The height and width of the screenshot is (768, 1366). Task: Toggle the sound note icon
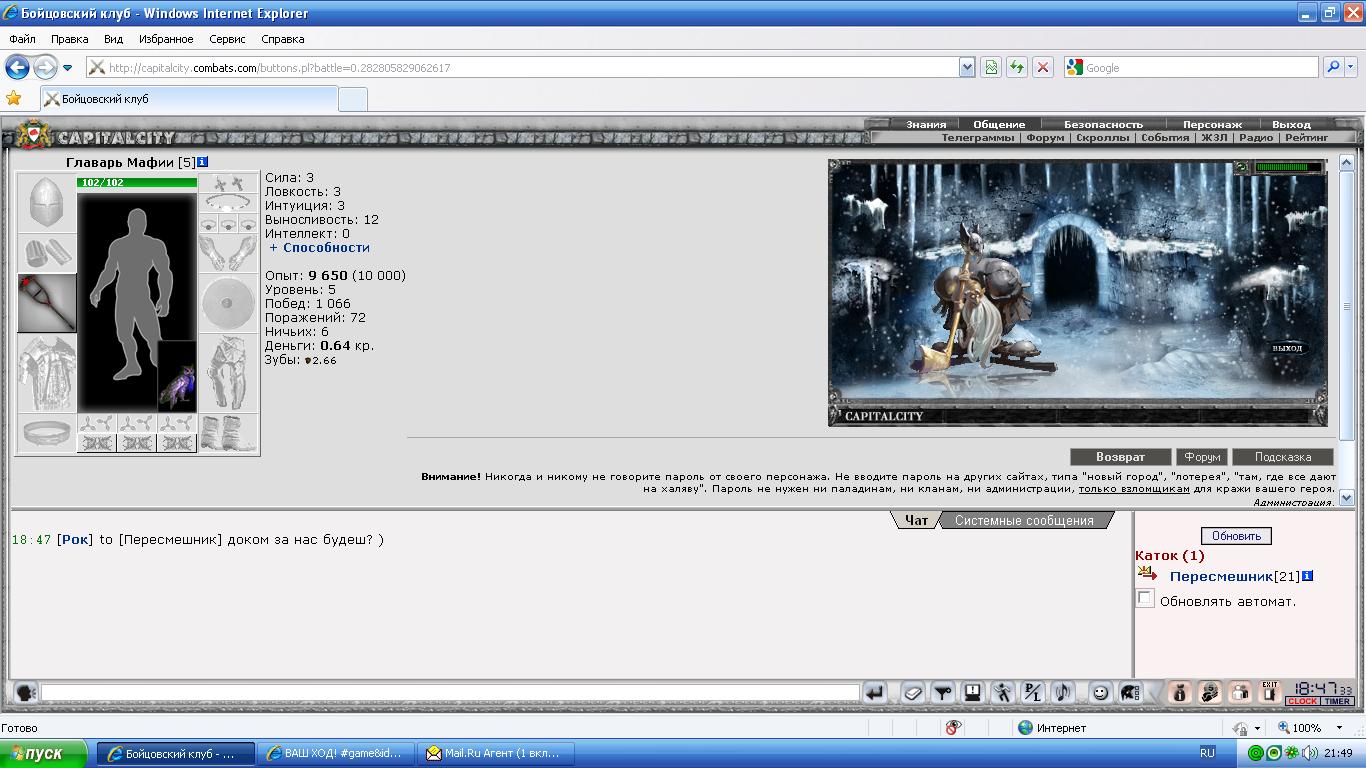pyautogui.click(x=1063, y=692)
